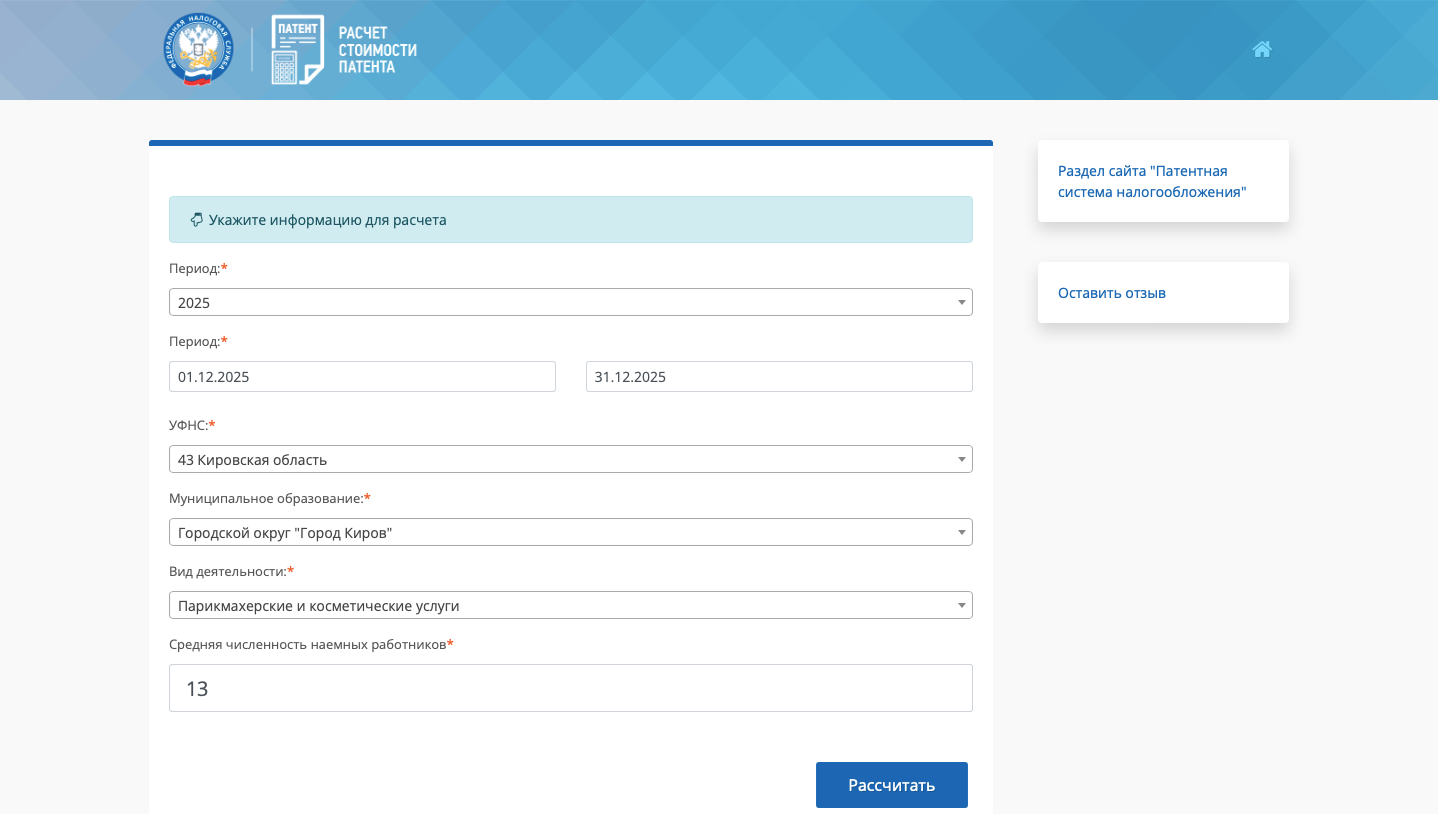Click the Federal Tax Service emblem logo
1438x814 pixels.
click(x=198, y=49)
